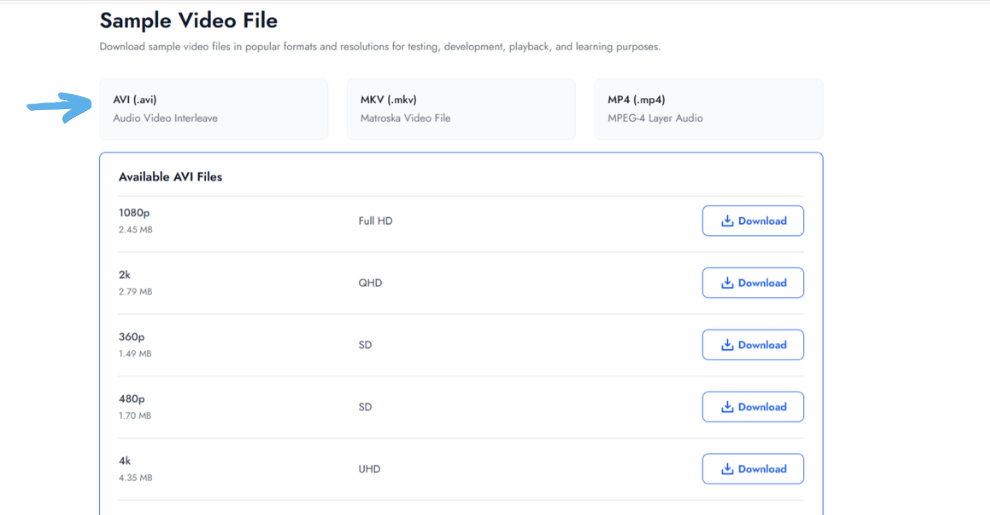Click the 'Full HD' quality label

point(375,221)
